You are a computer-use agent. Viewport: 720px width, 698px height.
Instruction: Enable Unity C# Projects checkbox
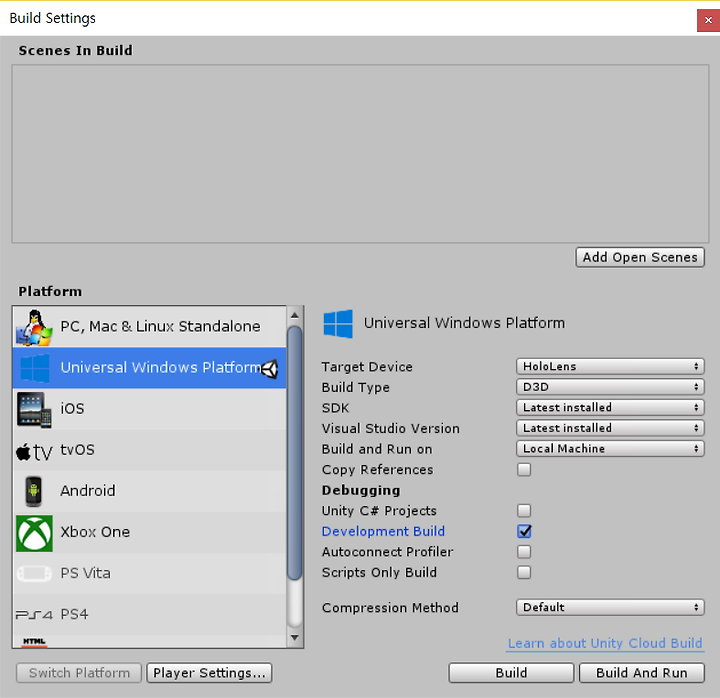(524, 510)
